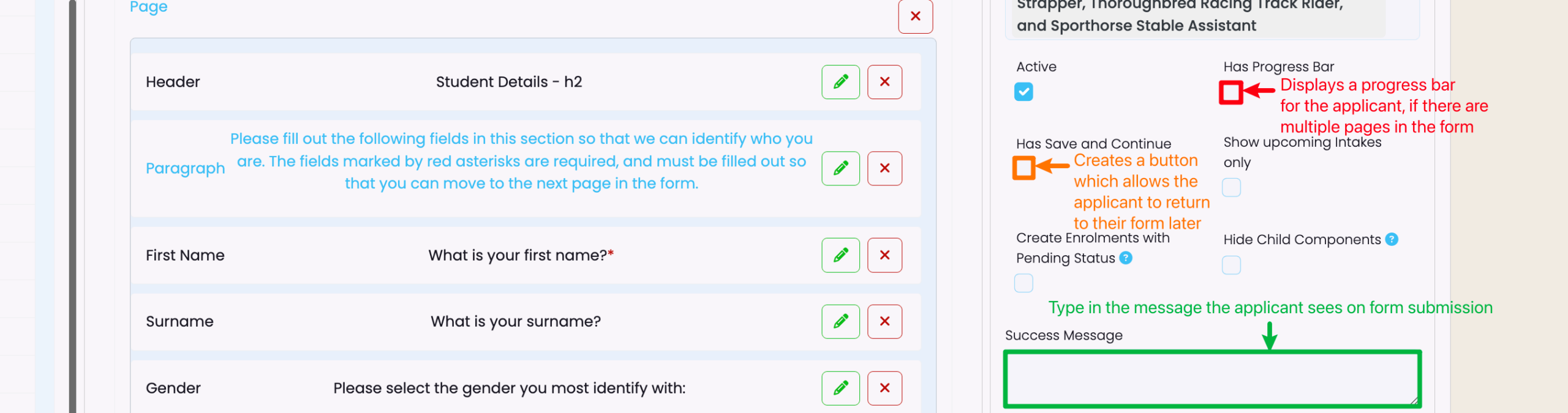Toggle the Hide Child Components checkbox
The height and width of the screenshot is (413, 1568).
click(1231, 265)
